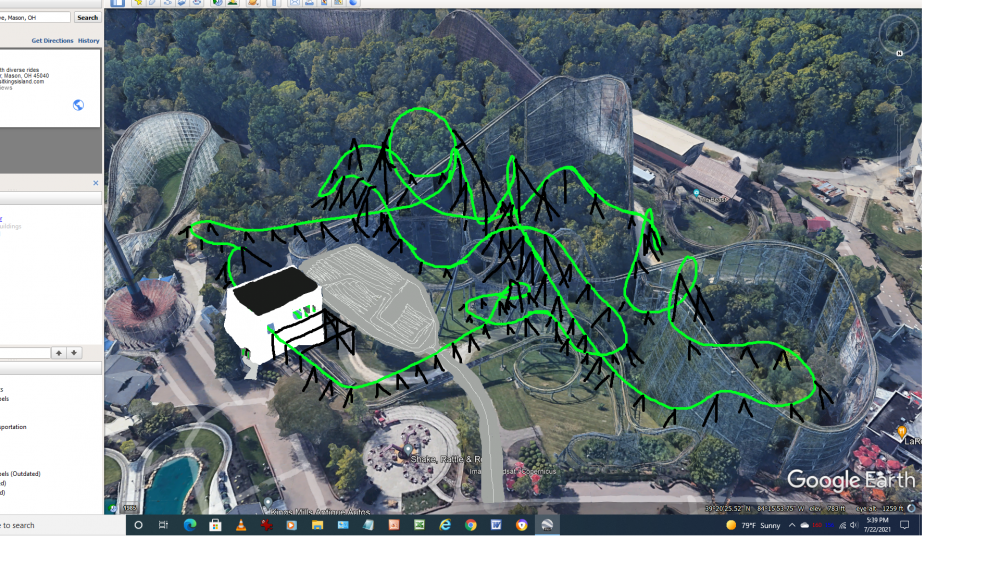Image resolution: width=1000 pixels, height=563 pixels.
Task: Click the globe icon in search result
Action: pyautogui.click(x=78, y=105)
